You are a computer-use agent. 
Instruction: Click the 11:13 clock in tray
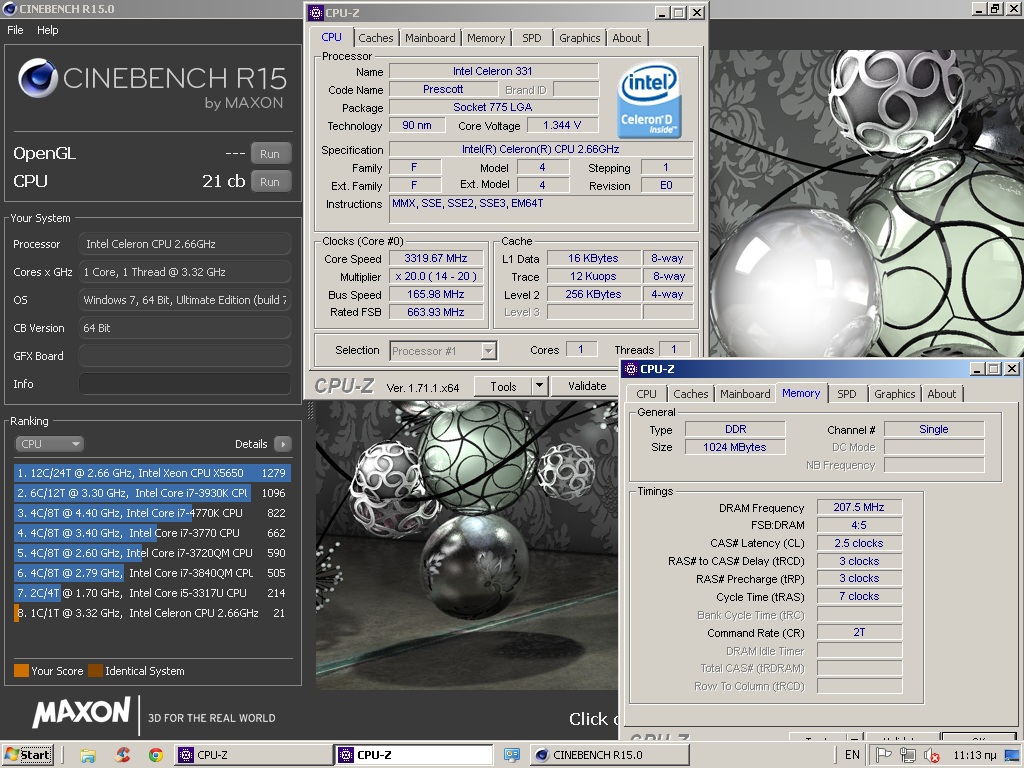pos(974,756)
